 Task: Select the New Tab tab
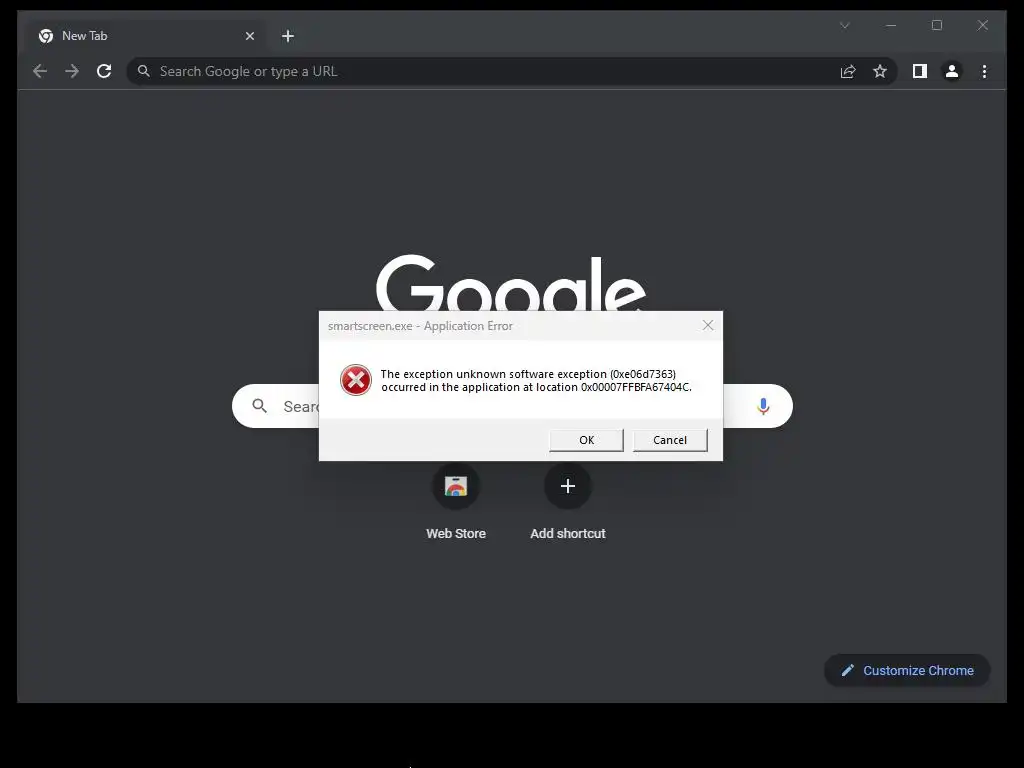(x=146, y=36)
